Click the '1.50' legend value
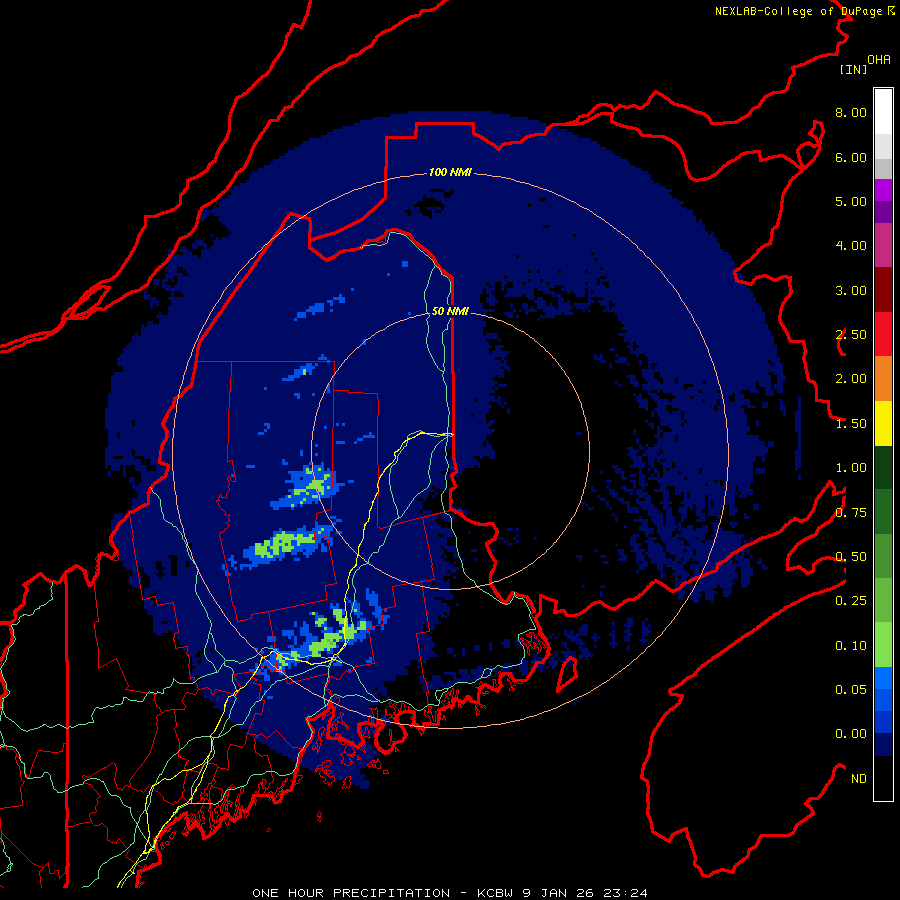Screen dimensions: 900x900 [x=851, y=424]
